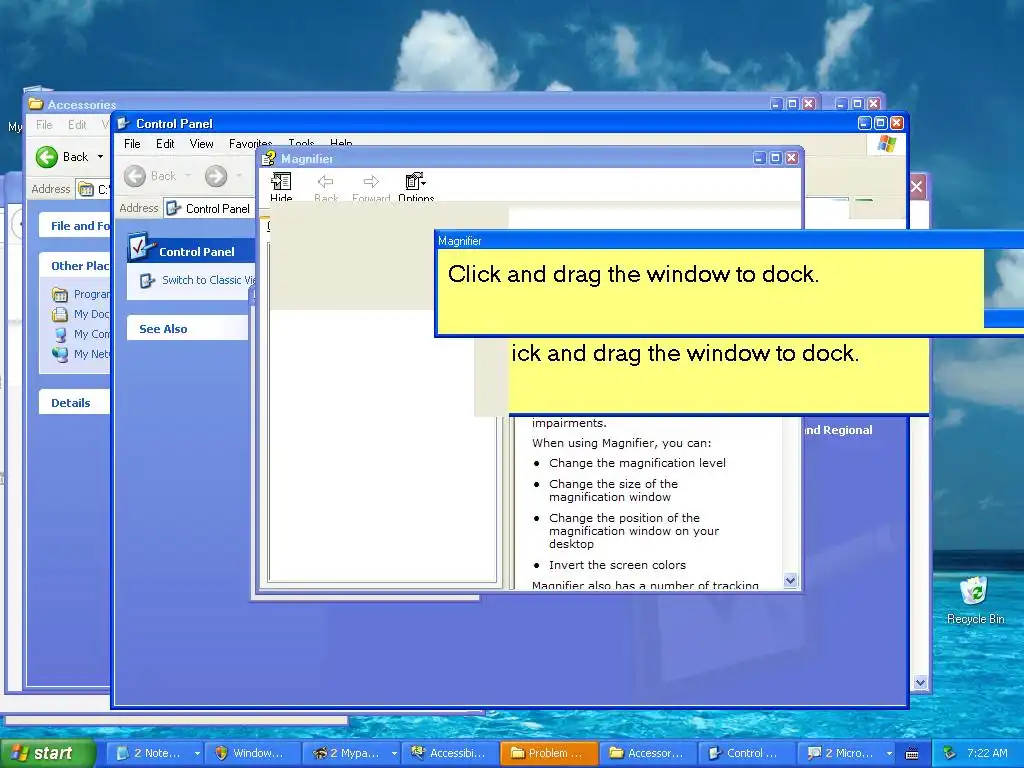
Task: Click 'Change the size of the' help bullet
Action: click(x=613, y=484)
